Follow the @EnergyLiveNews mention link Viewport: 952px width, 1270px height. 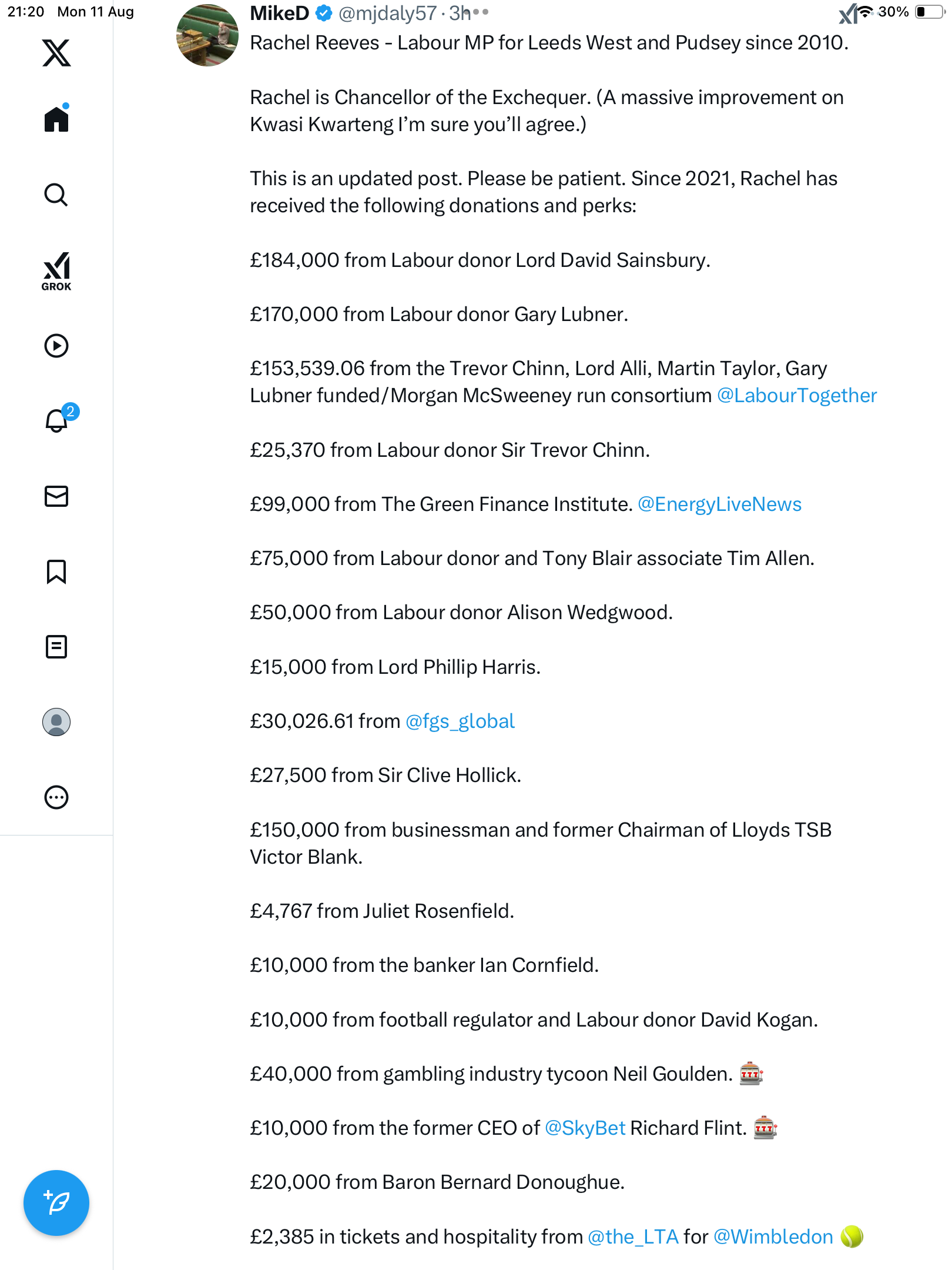(719, 504)
